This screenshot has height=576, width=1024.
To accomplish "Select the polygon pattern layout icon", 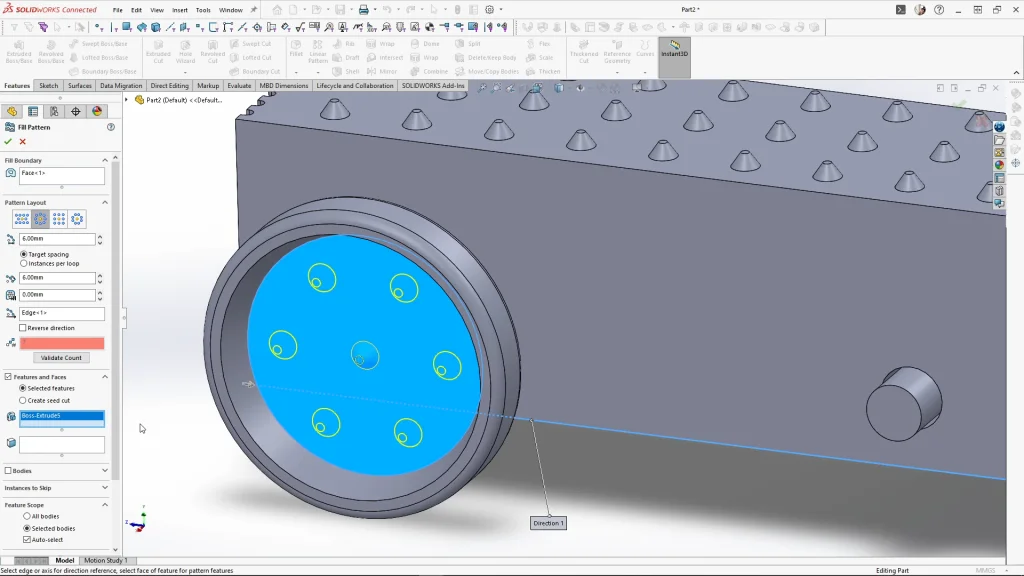I will (x=78, y=219).
